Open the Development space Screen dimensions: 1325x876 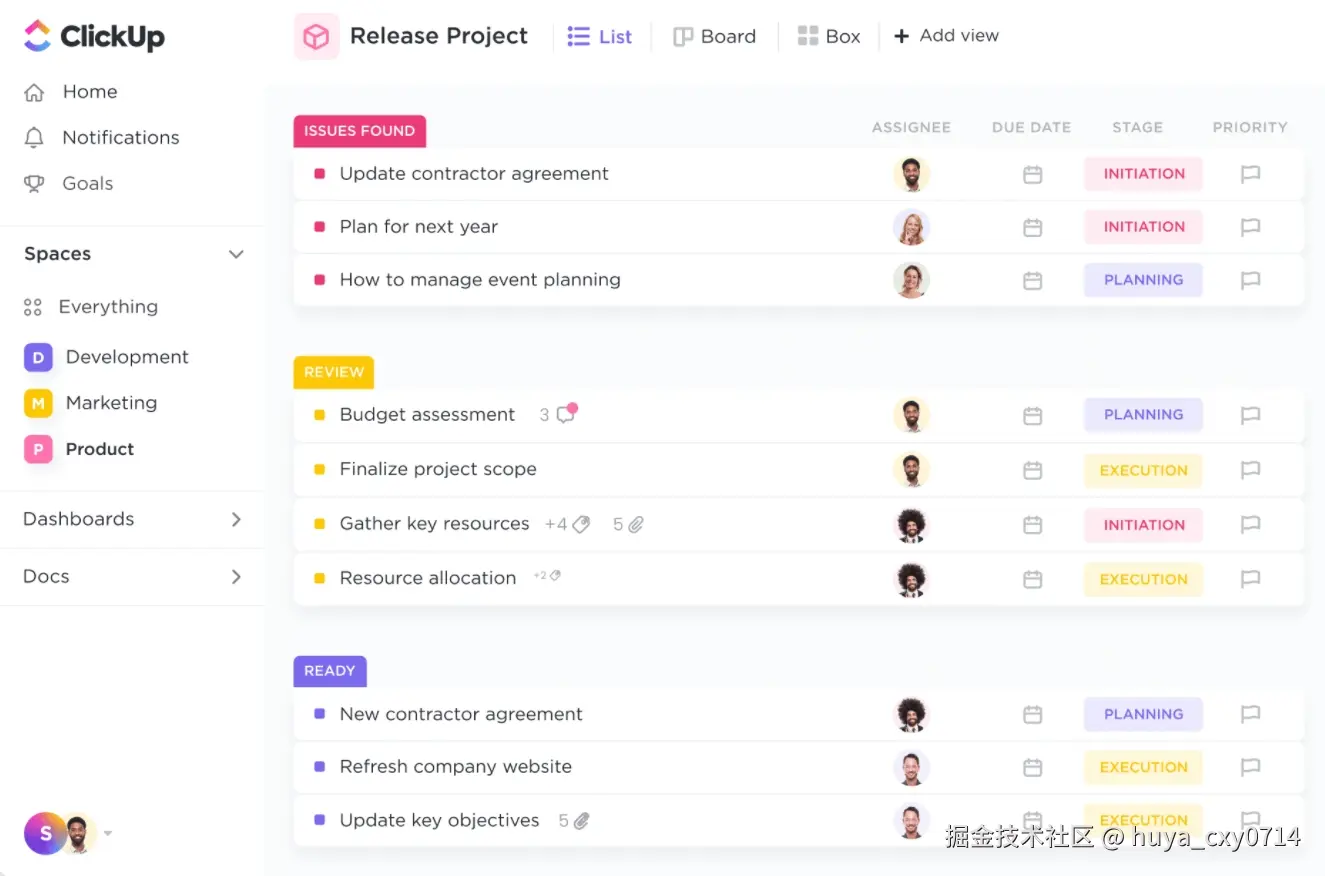pyautogui.click(x=127, y=357)
